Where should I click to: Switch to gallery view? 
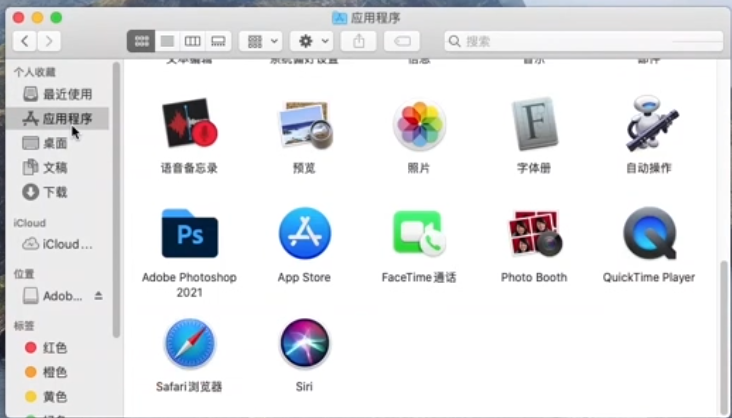[x=218, y=42]
